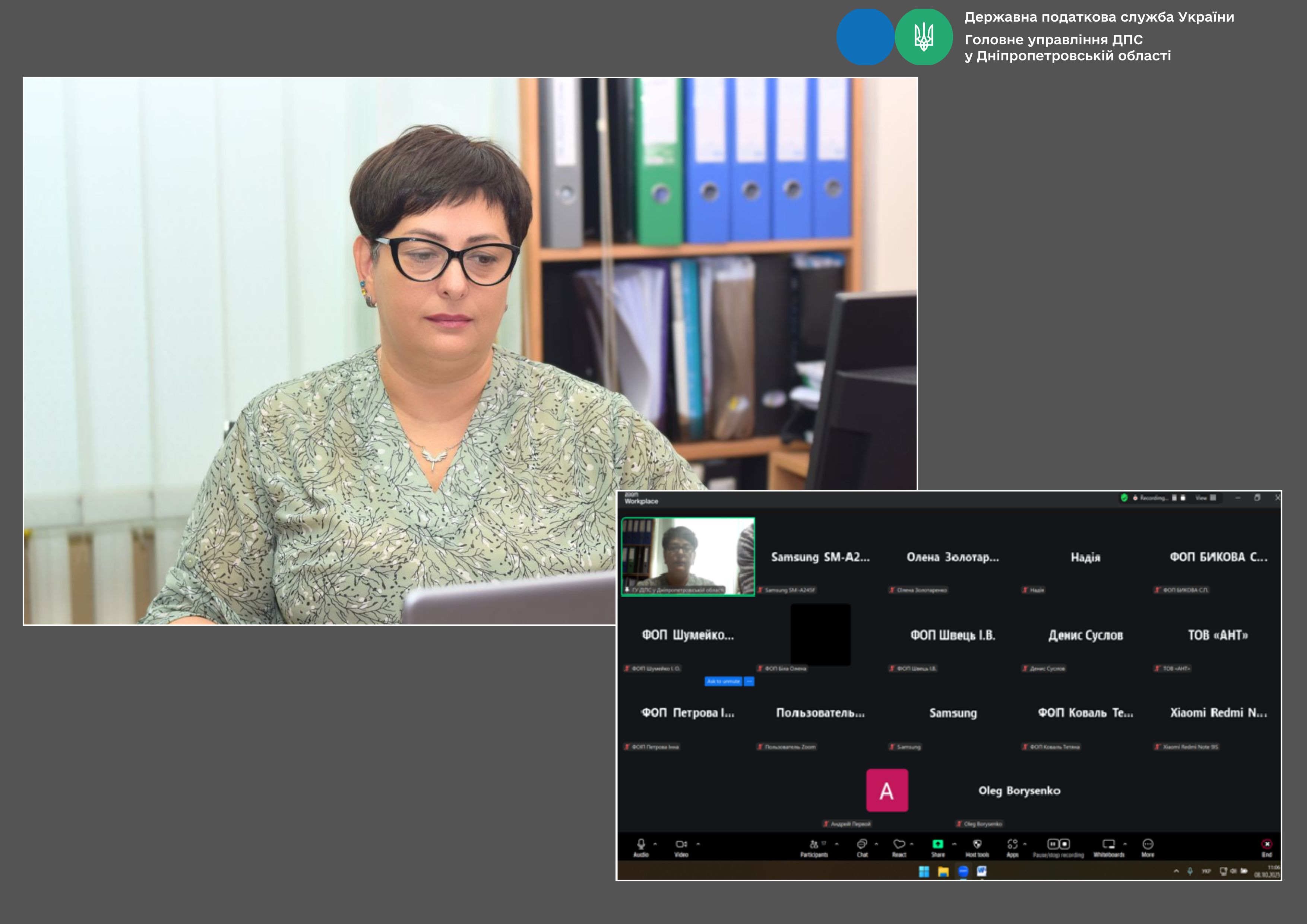Open the Apps icon in toolbar
1307x924 pixels.
point(1012,844)
